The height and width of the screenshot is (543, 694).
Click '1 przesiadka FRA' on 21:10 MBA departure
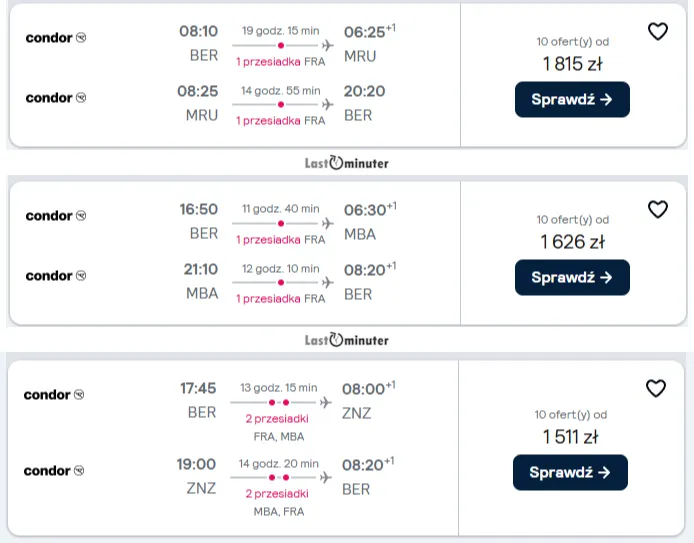tap(280, 299)
